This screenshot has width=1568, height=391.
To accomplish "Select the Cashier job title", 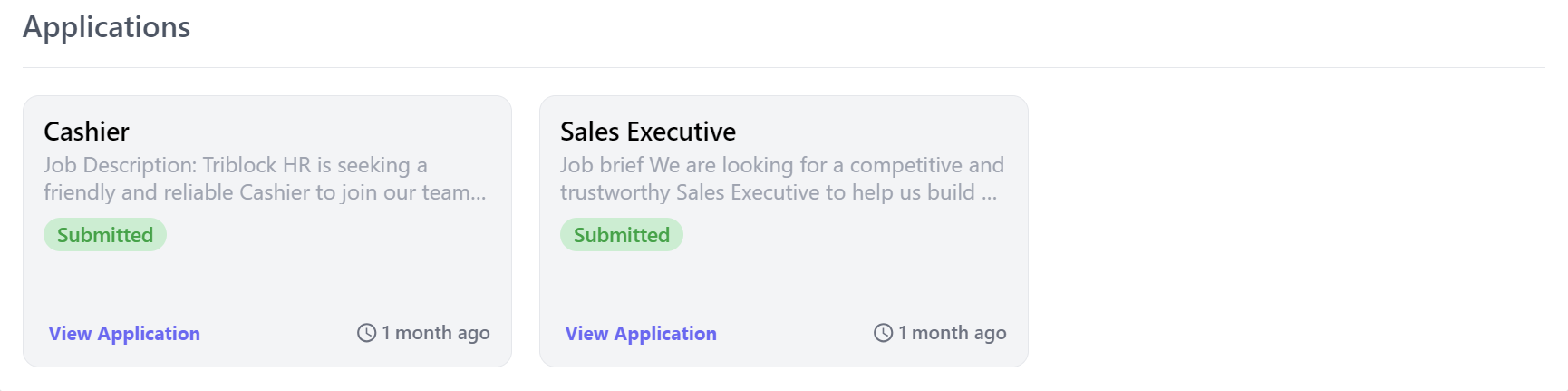I will [x=86, y=132].
